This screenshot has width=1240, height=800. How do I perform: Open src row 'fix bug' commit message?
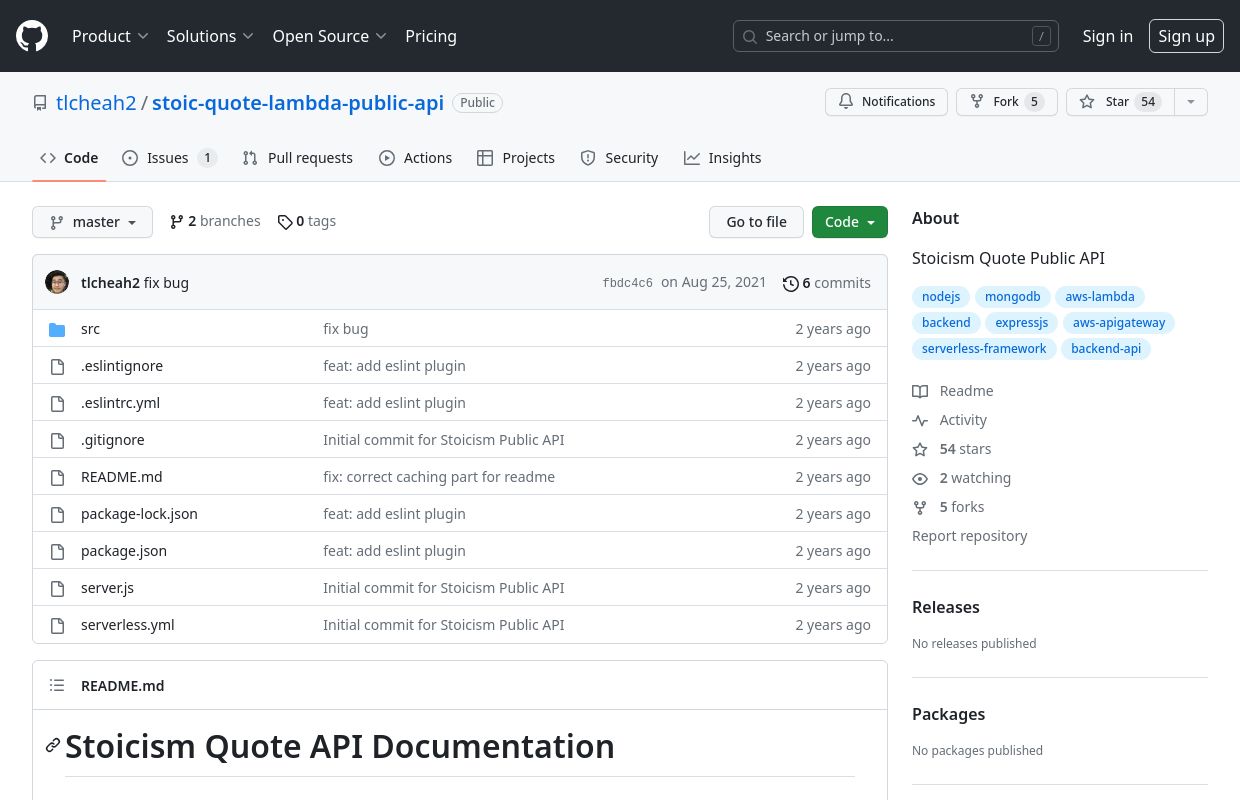coord(345,329)
